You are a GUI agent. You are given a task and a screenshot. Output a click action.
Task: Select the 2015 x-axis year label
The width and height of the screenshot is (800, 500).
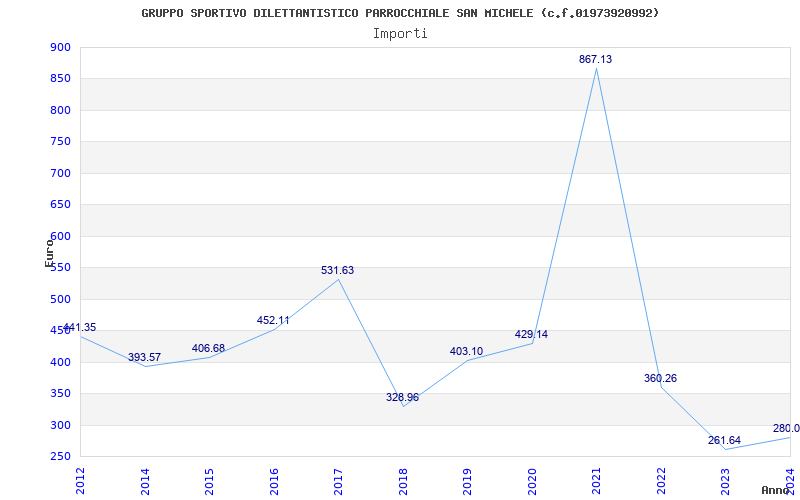(x=209, y=481)
